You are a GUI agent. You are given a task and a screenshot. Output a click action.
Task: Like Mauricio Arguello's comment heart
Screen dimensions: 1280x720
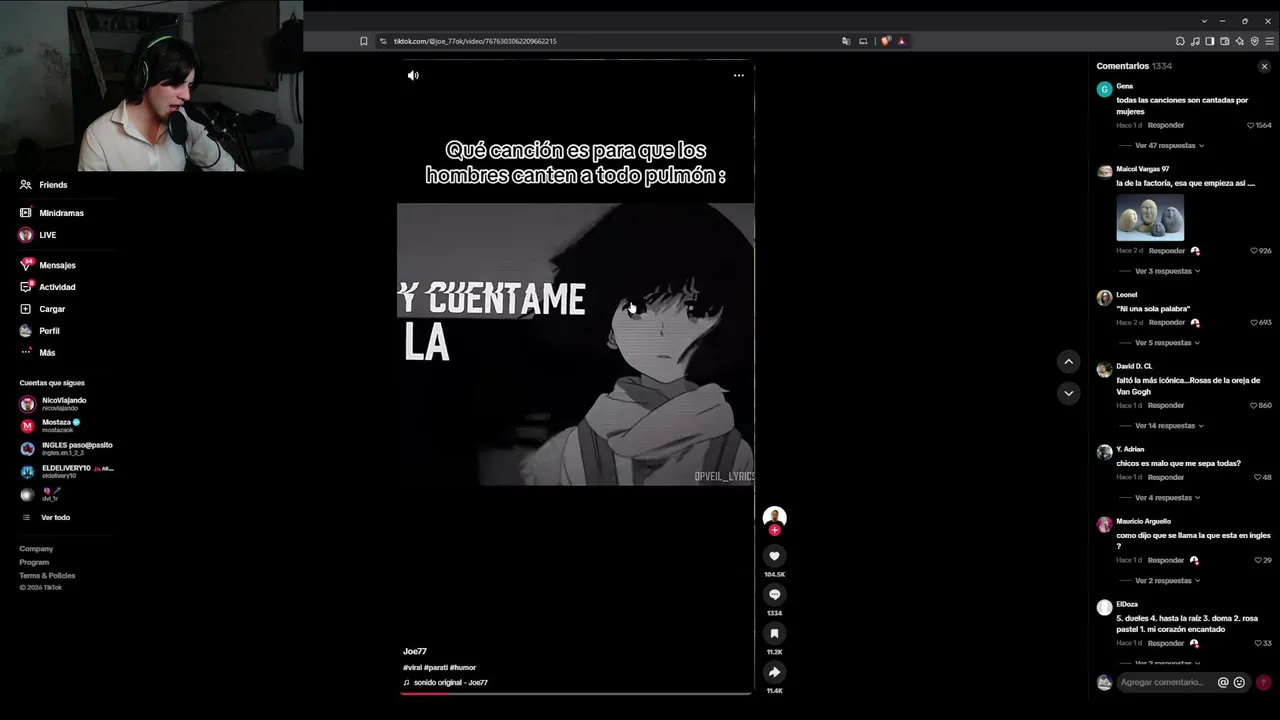click(x=1258, y=561)
